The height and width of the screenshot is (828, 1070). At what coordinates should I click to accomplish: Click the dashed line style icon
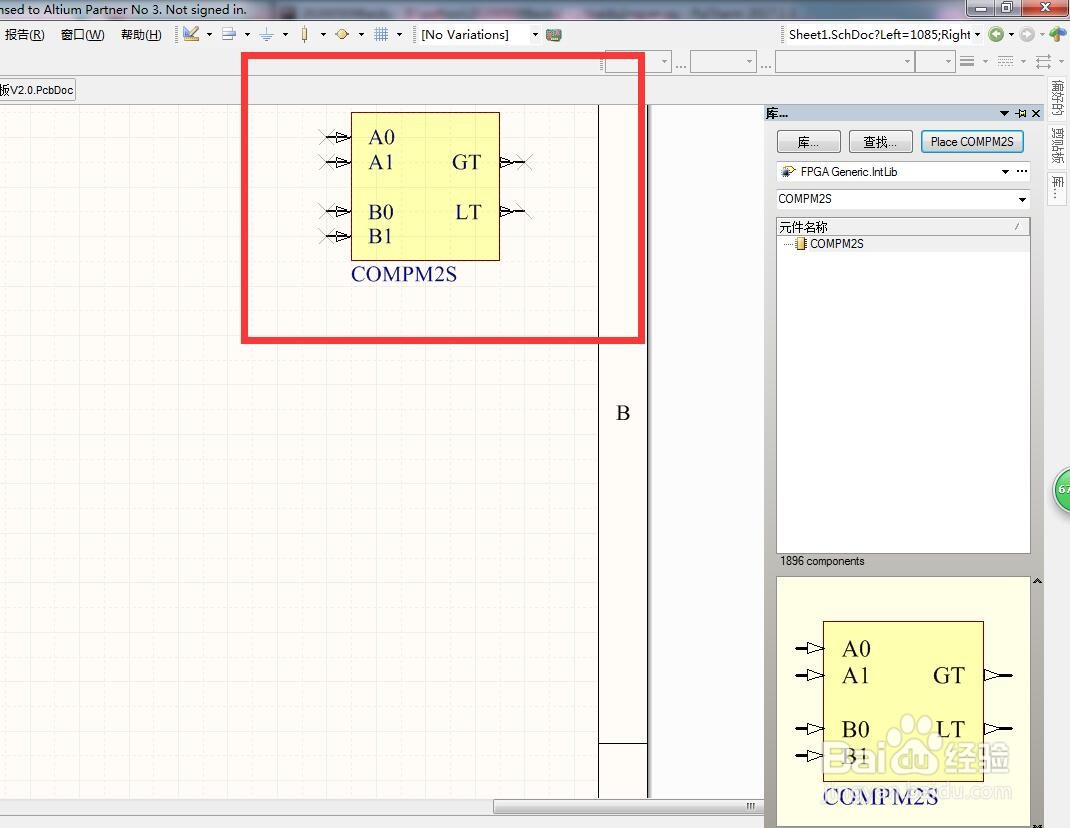[x=1005, y=61]
